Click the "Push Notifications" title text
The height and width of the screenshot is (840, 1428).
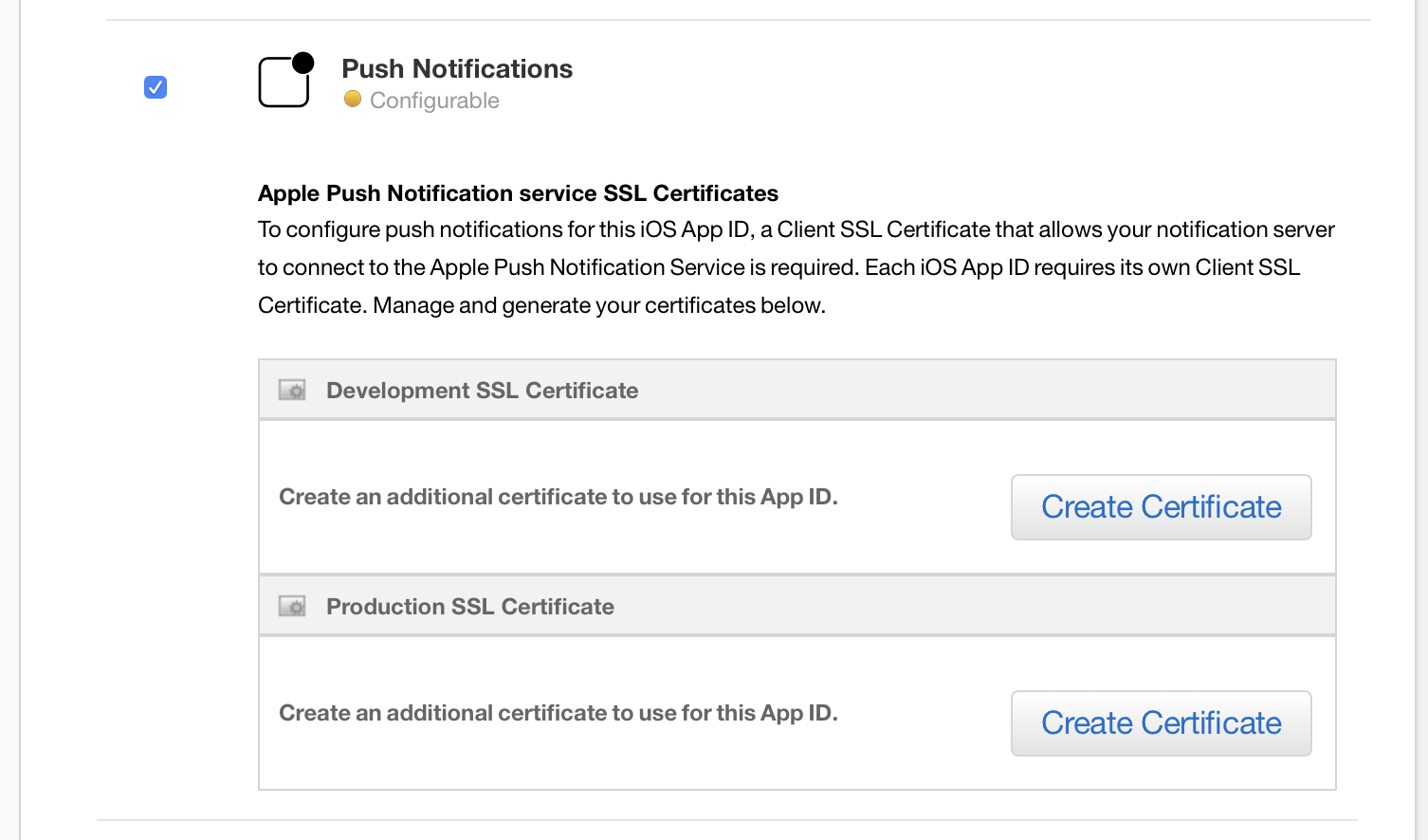(x=456, y=69)
